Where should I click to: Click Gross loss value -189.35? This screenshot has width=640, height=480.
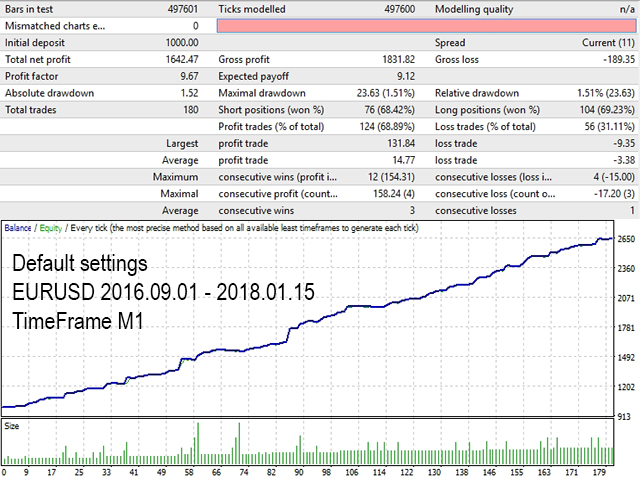pos(619,59)
